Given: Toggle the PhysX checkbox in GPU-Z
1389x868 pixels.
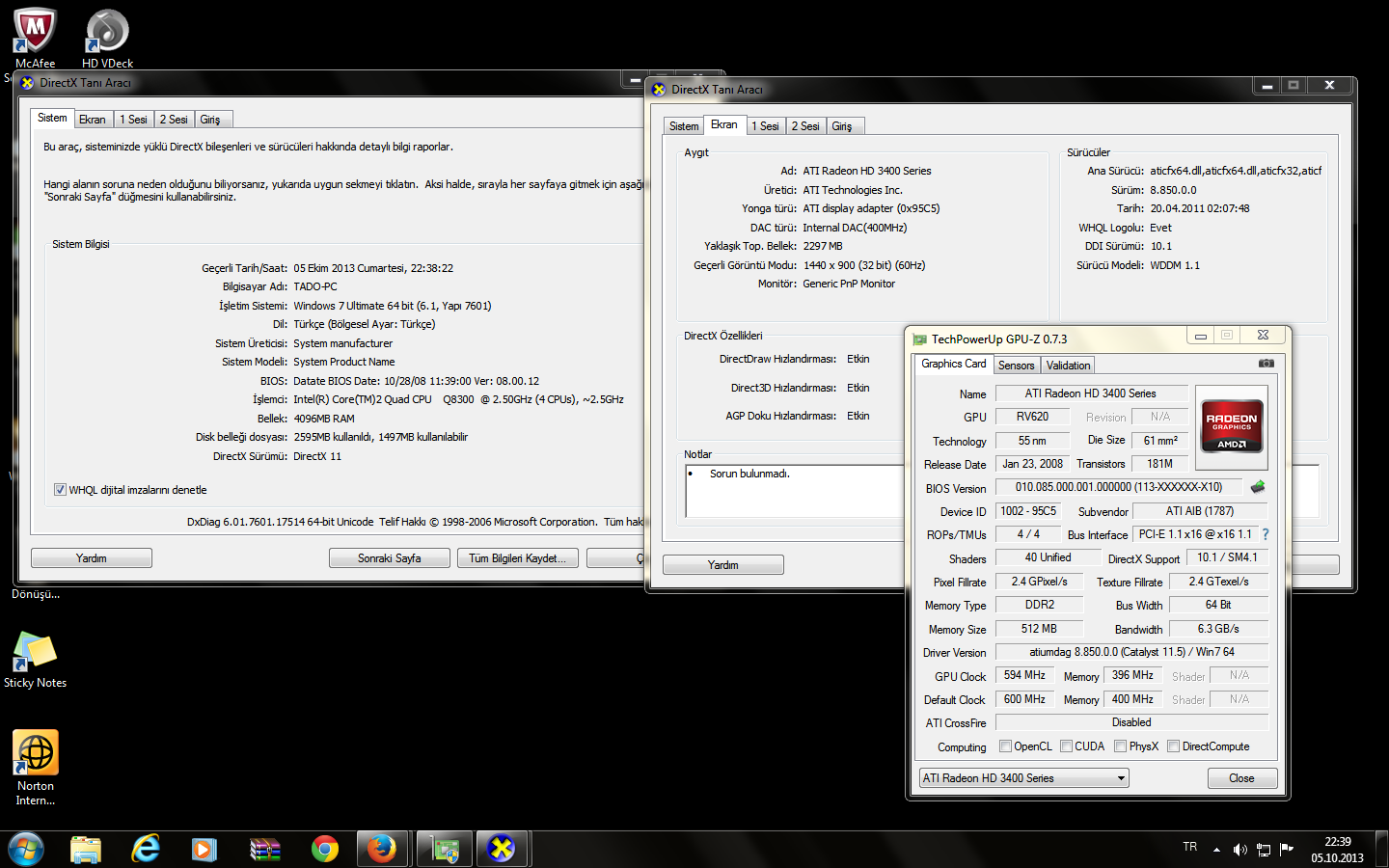Looking at the screenshot, I should 1120,746.
